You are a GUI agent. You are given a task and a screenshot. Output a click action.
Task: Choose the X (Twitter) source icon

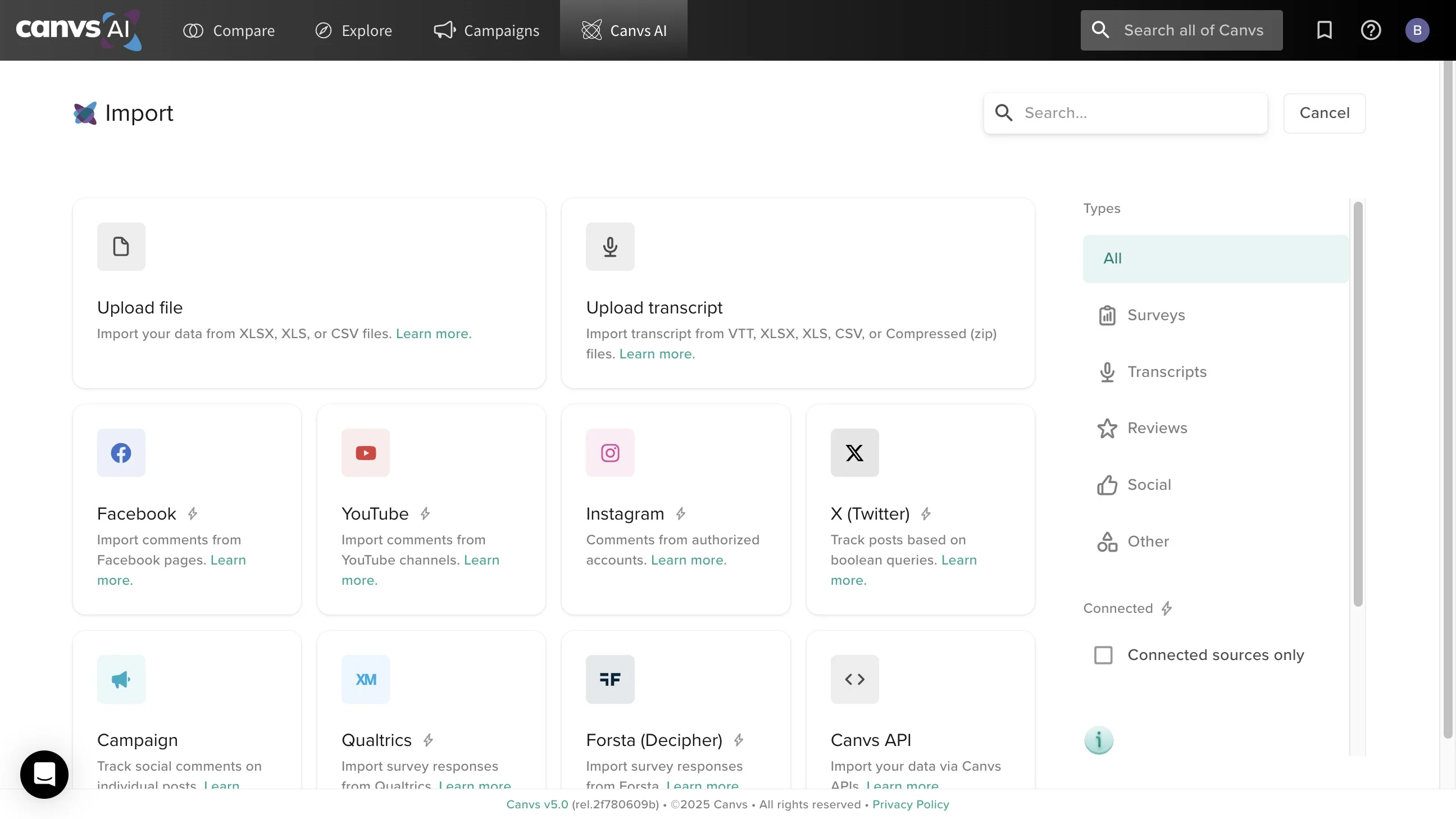pyautogui.click(x=854, y=453)
